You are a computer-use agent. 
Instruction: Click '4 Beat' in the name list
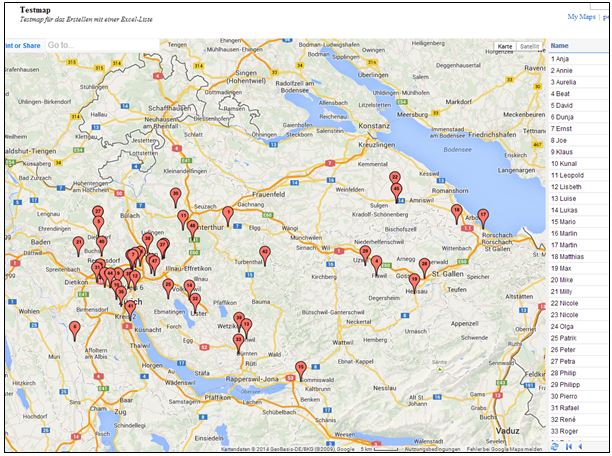[579, 94]
